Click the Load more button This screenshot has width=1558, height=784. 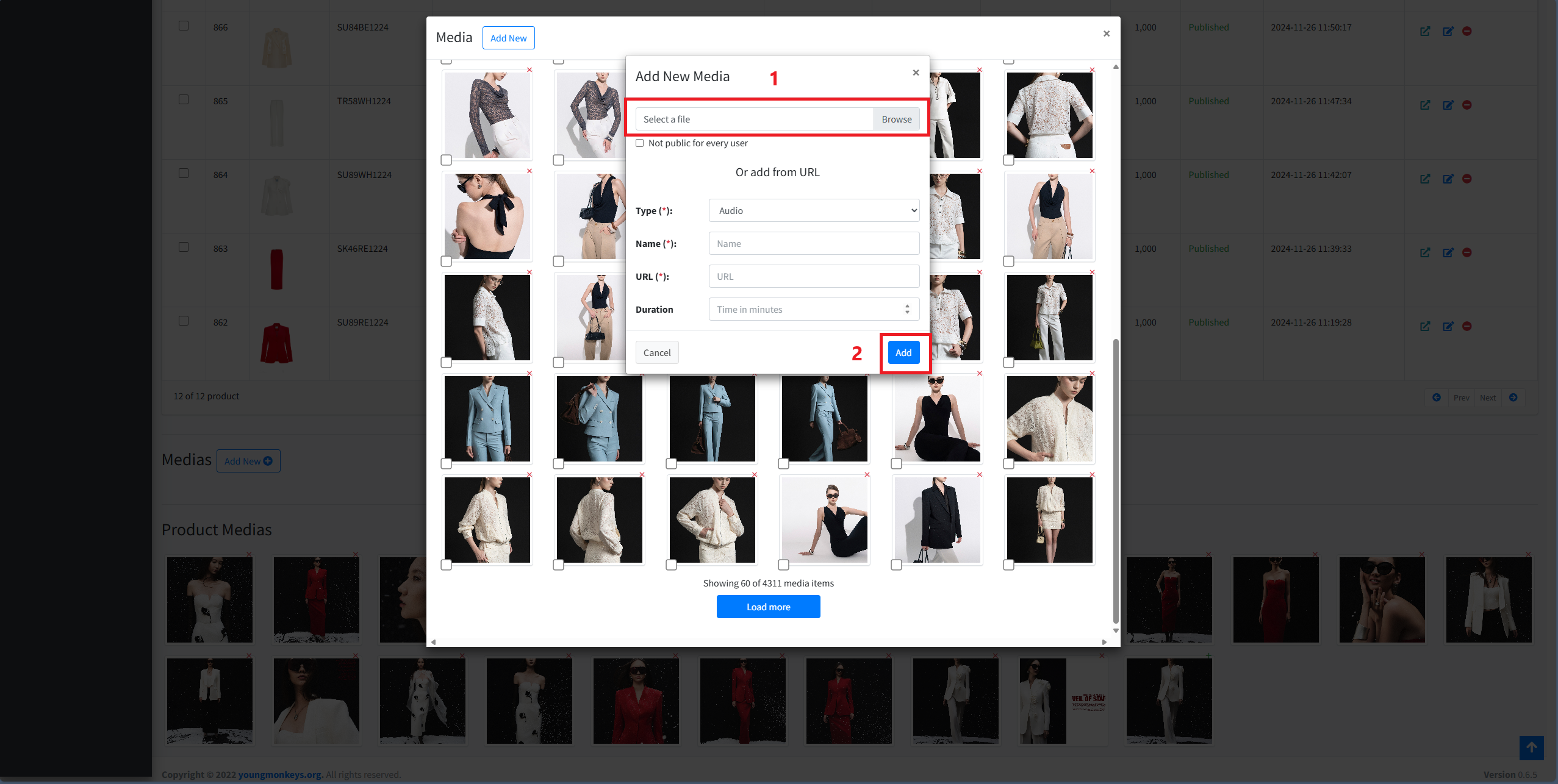768,607
